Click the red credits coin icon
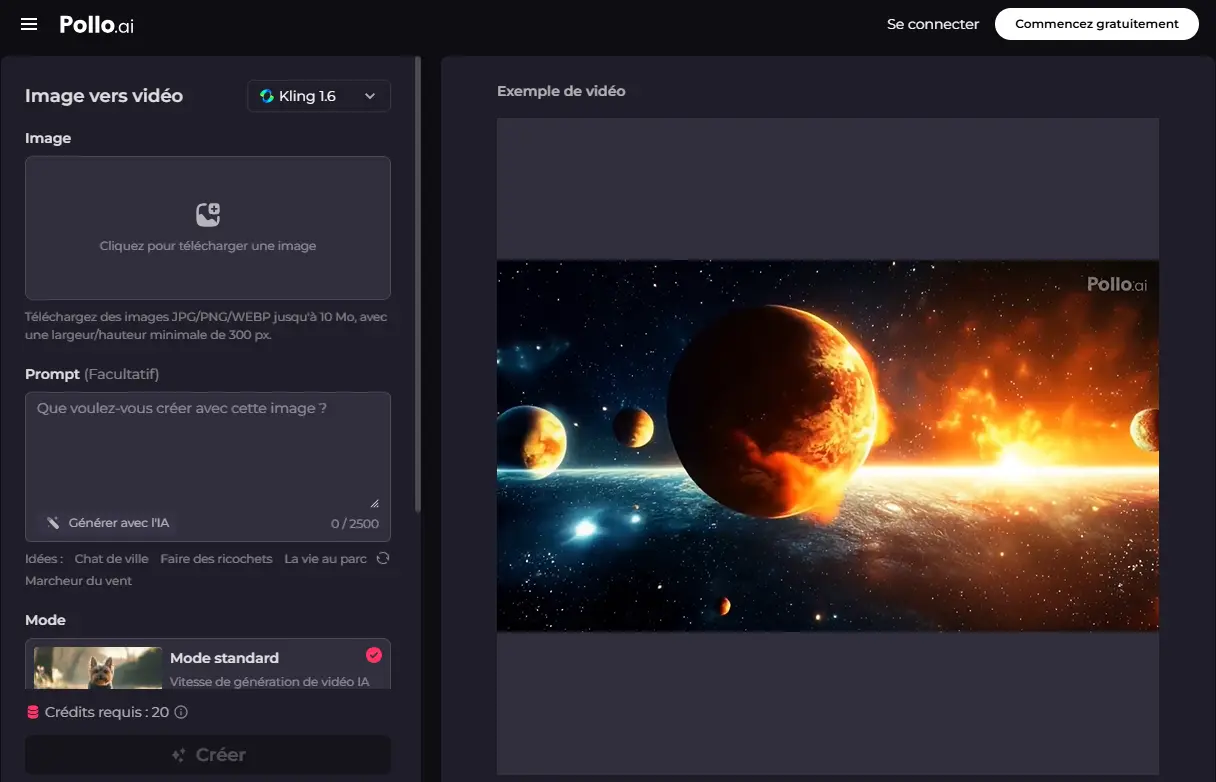The height and width of the screenshot is (782, 1216). click(33, 713)
